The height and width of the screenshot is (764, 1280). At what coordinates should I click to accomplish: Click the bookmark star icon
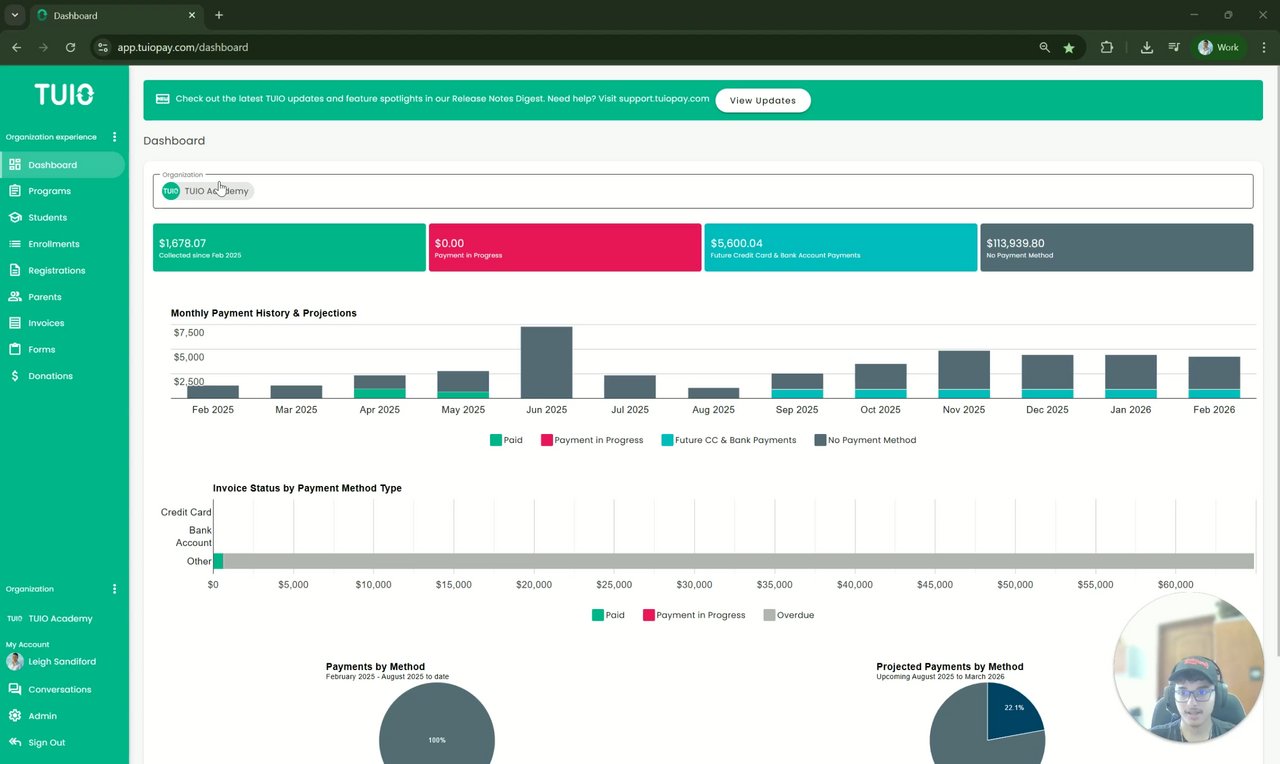click(x=1069, y=47)
